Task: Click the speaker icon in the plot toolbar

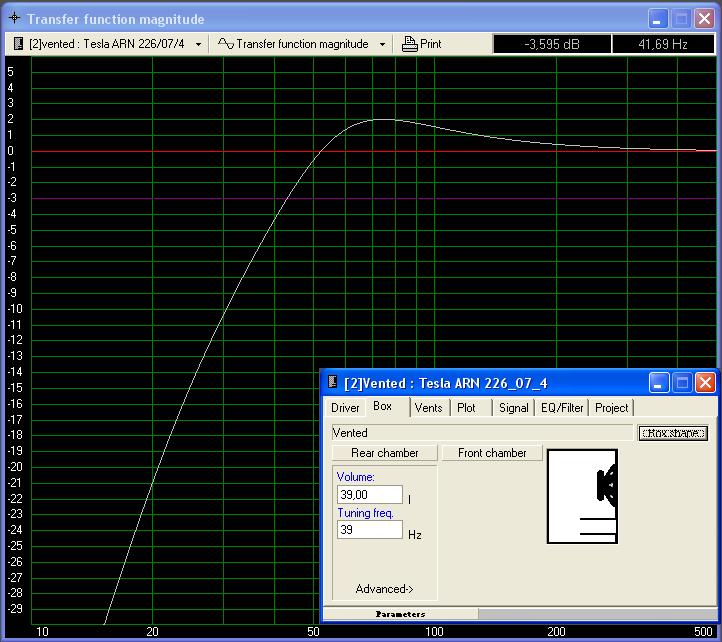Action: [18, 44]
